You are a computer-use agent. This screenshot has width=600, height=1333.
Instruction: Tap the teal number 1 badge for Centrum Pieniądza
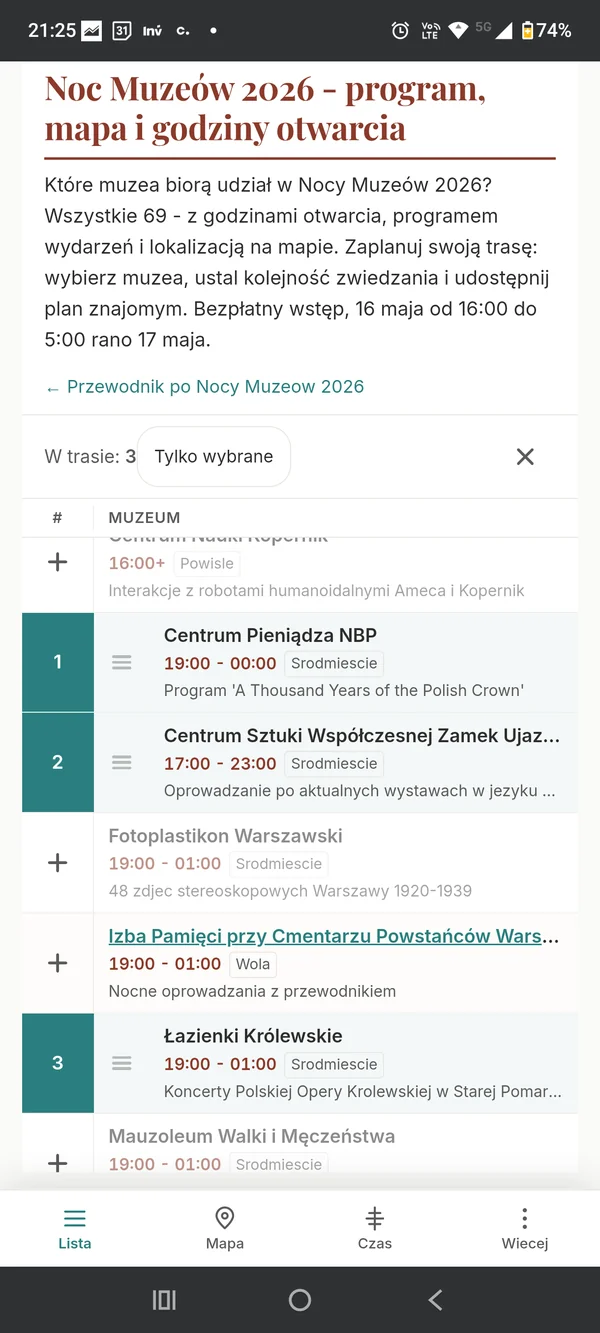[x=57, y=662]
